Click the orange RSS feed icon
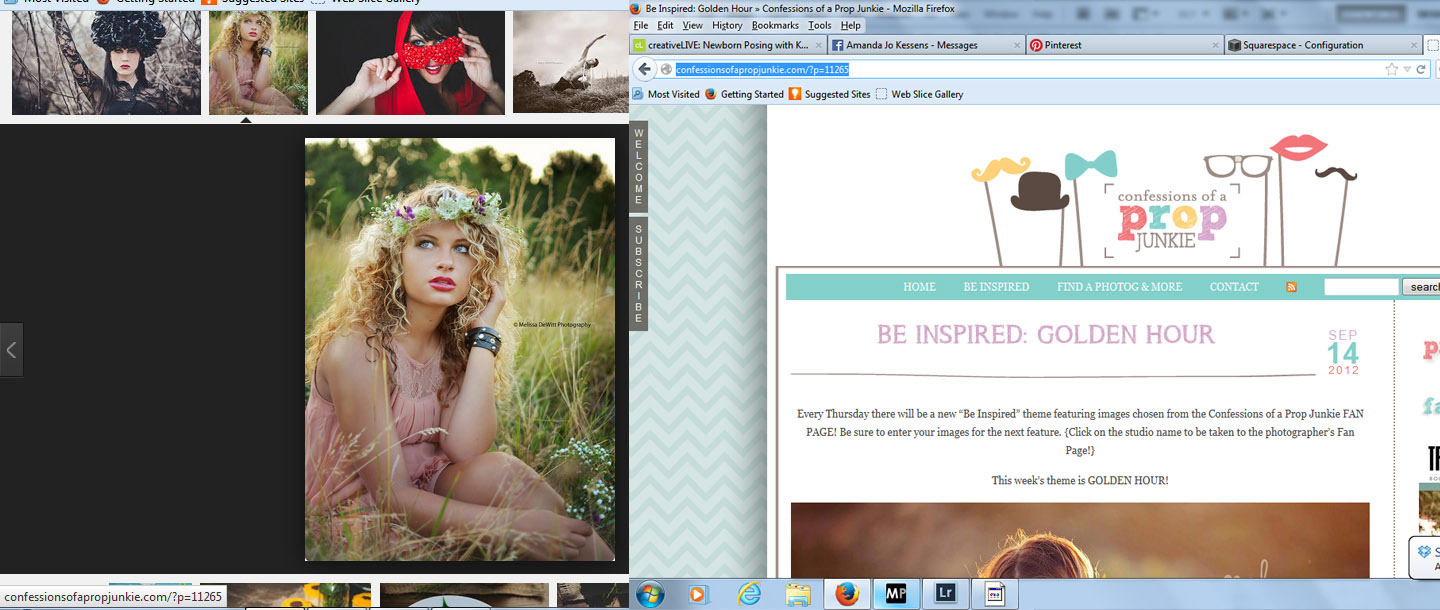Viewport: 1440px width, 610px height. 1291,287
